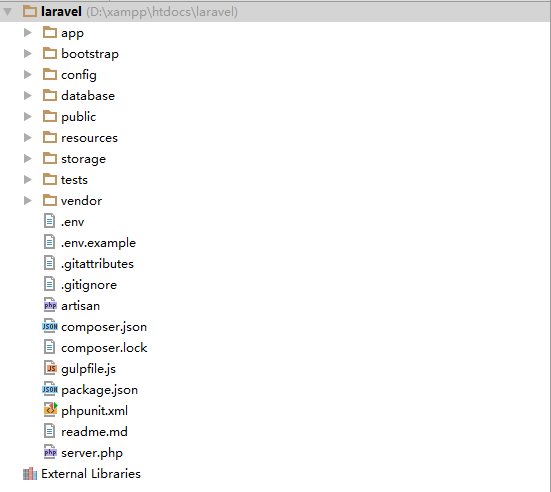This screenshot has width=551, height=492.
Task: Select the .env.example file name
Action: pyautogui.click(x=98, y=243)
